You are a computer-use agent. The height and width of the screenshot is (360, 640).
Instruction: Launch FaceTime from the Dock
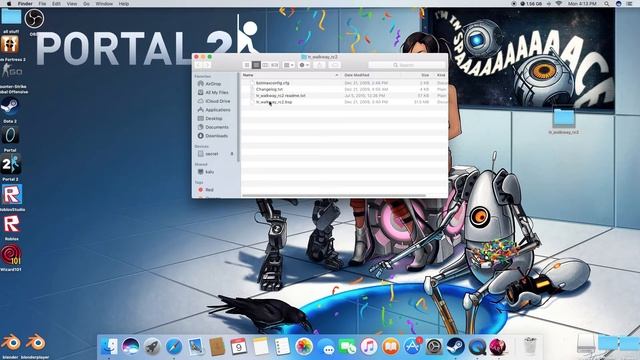[x=348, y=347]
